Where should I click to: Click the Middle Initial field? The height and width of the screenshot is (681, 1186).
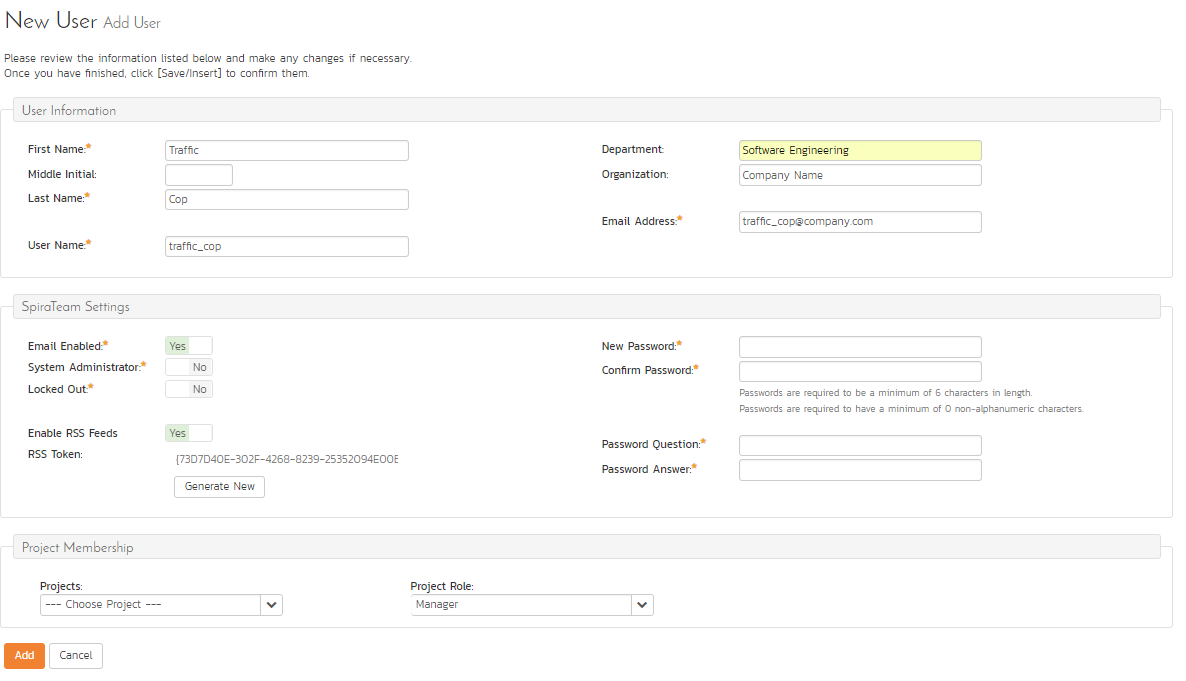pos(198,175)
